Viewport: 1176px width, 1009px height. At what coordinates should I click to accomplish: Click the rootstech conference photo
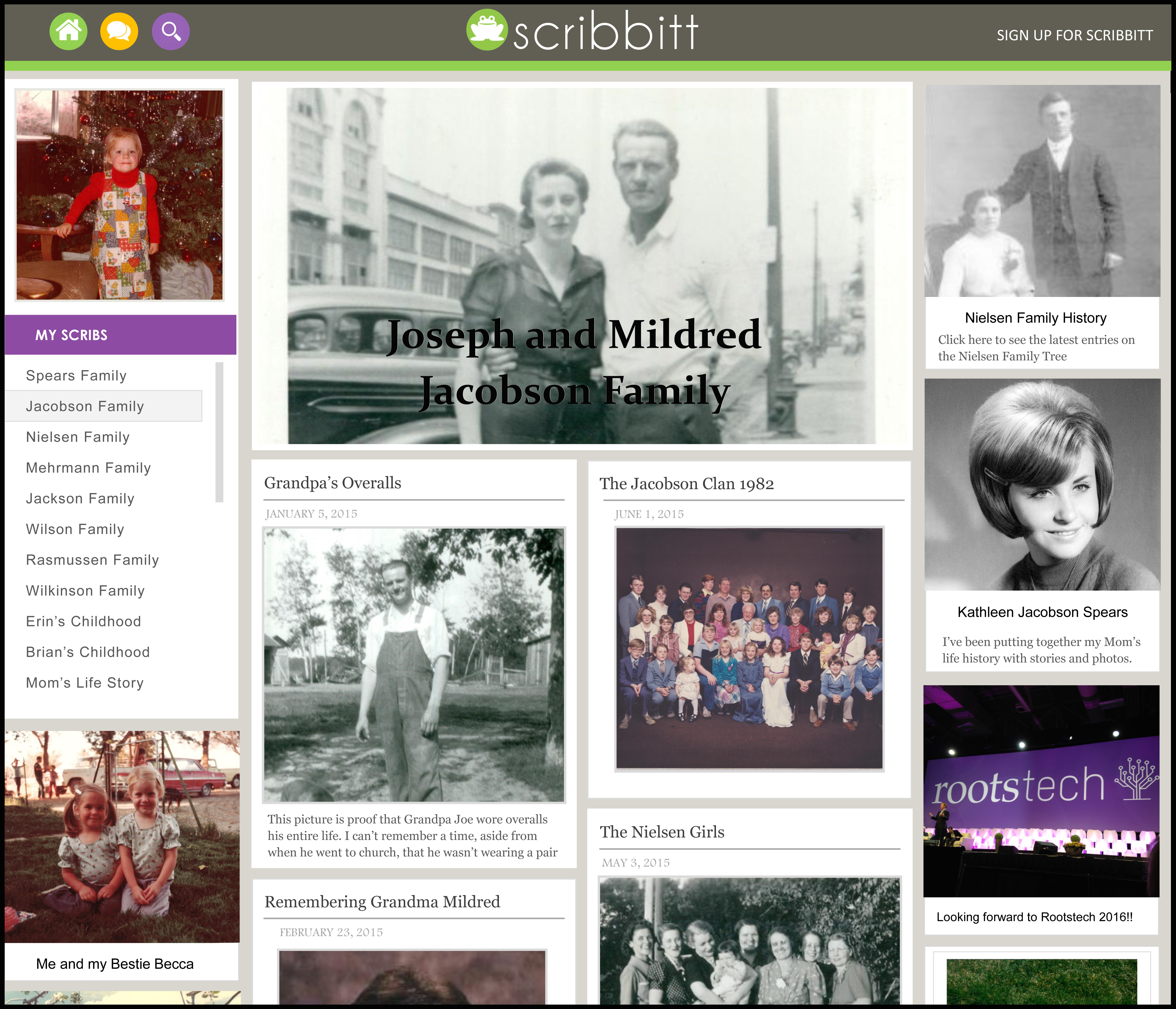[x=1041, y=791]
